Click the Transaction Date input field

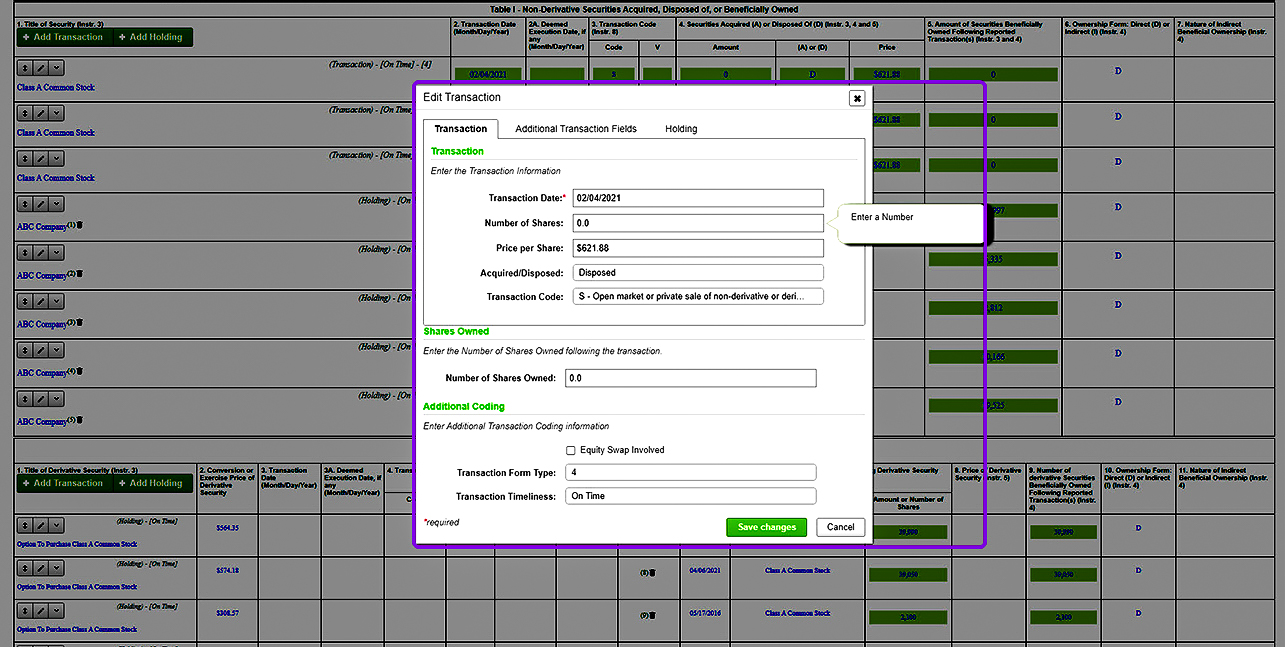pos(698,198)
